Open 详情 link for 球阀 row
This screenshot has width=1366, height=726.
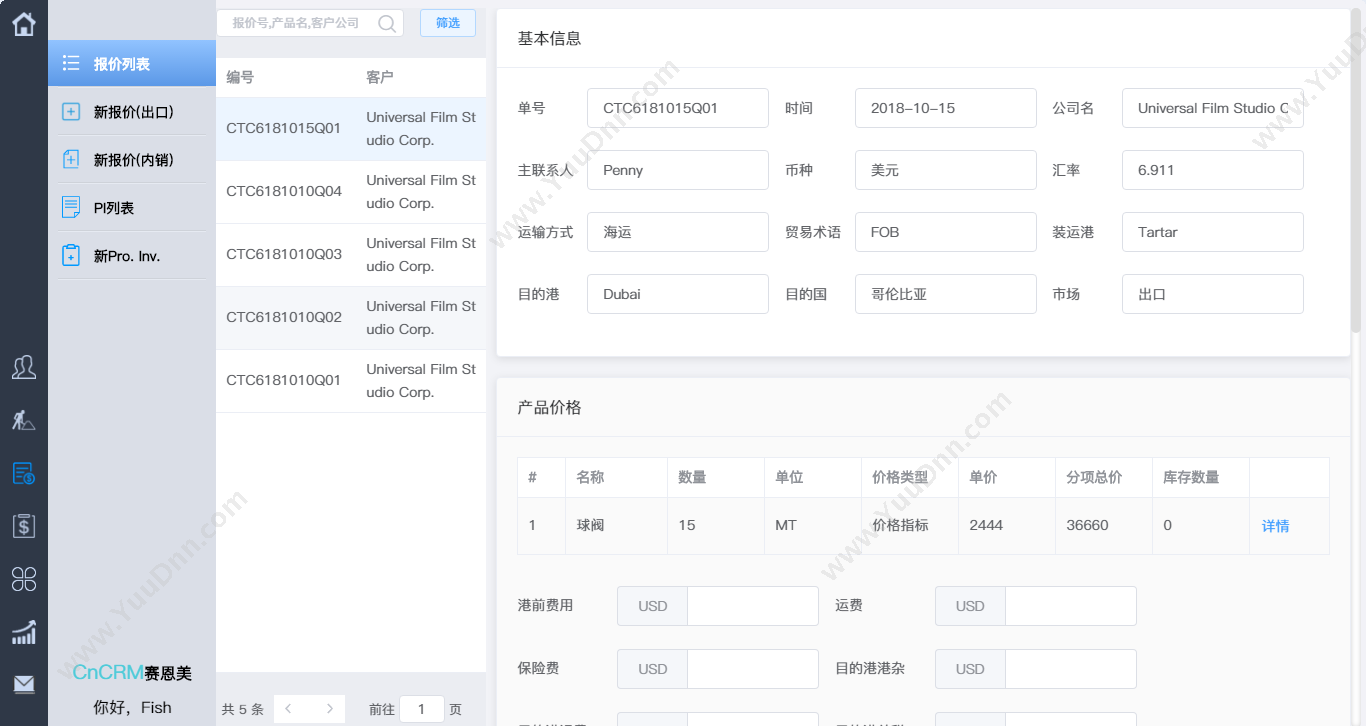pyautogui.click(x=1275, y=526)
